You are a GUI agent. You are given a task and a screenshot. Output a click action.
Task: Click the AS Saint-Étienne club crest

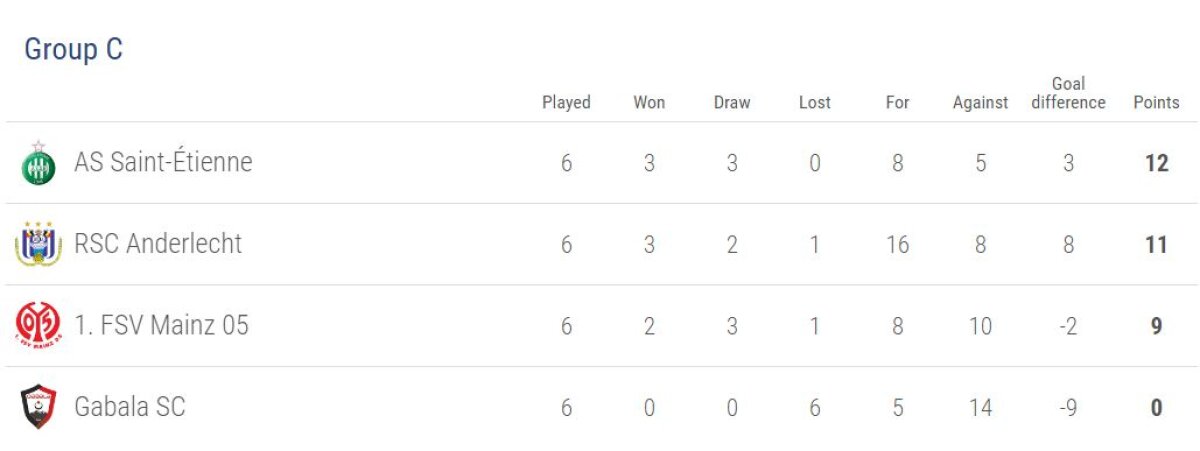[39, 163]
